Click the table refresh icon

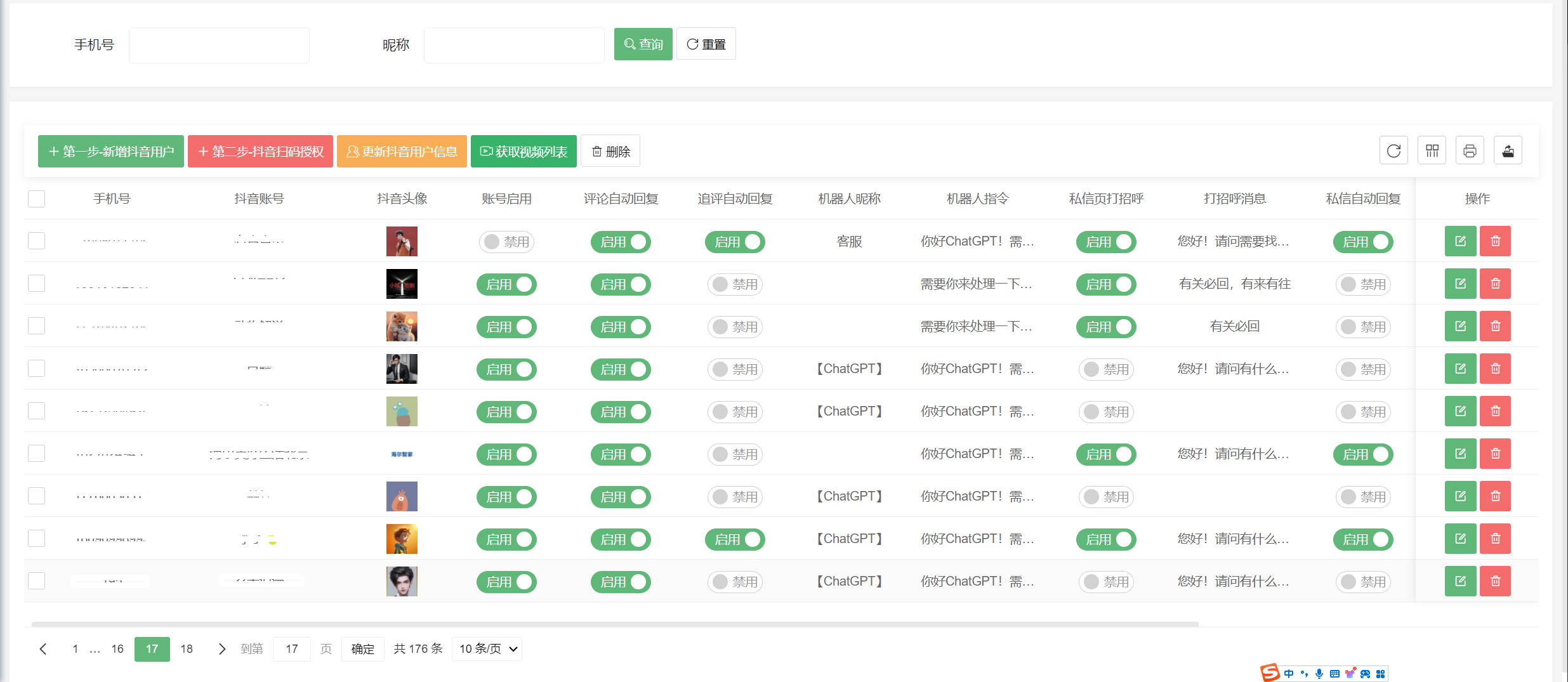1393,151
